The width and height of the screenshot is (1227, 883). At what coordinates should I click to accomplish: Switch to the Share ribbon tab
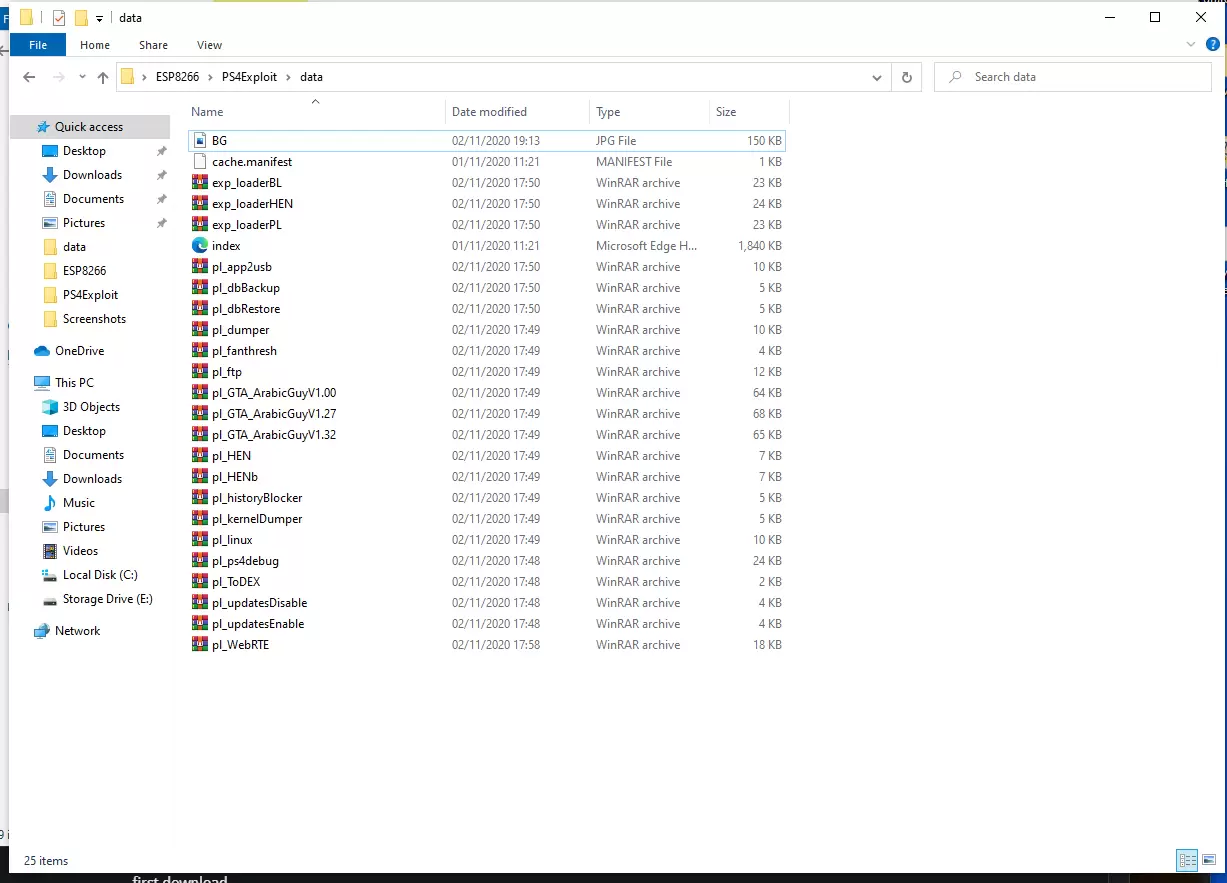coord(153,45)
